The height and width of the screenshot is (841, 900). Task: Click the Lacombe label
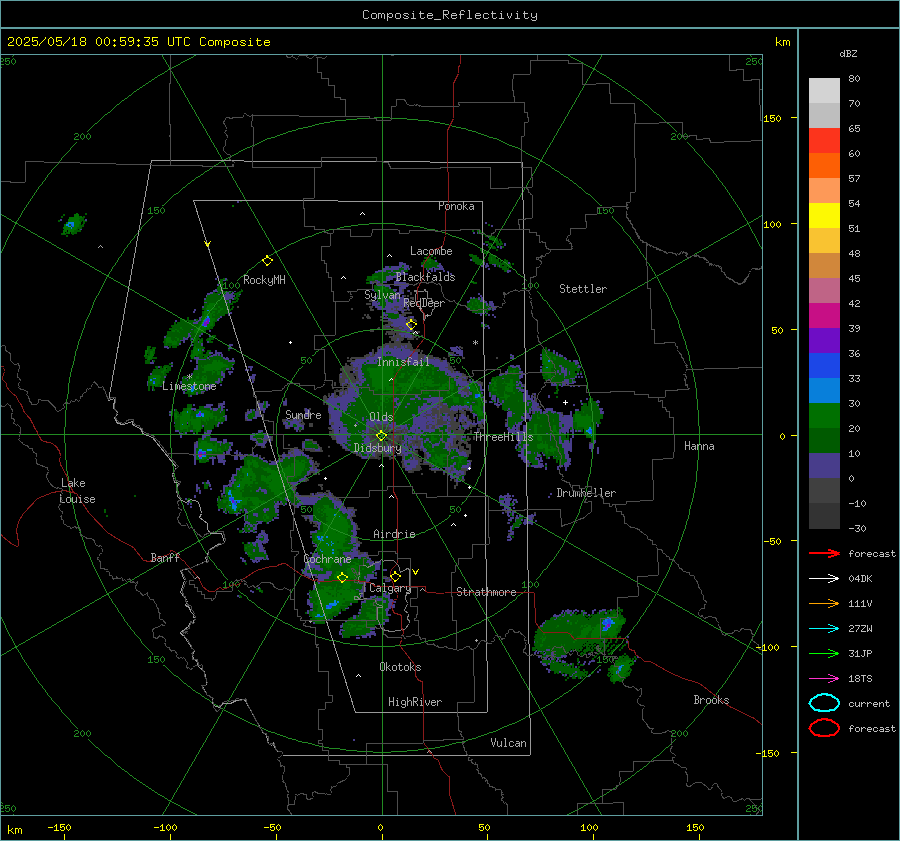coord(431,251)
